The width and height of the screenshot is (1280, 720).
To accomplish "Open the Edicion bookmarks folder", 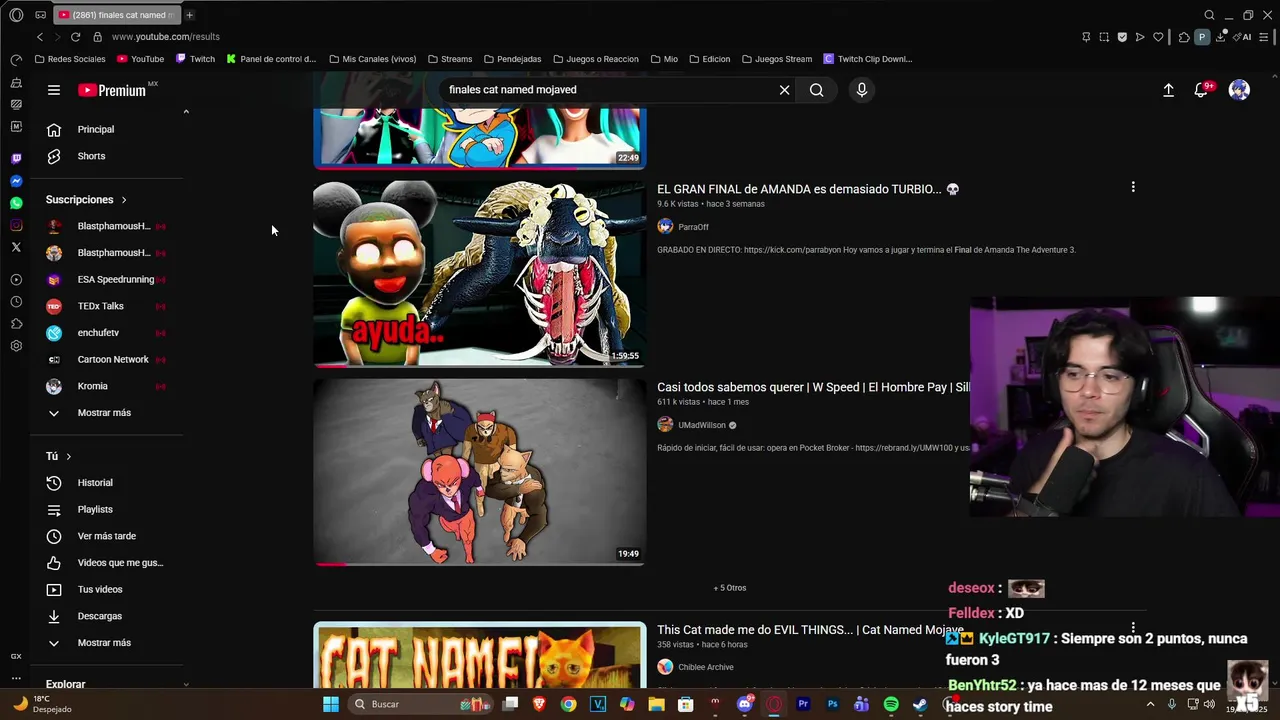I will (x=710, y=59).
